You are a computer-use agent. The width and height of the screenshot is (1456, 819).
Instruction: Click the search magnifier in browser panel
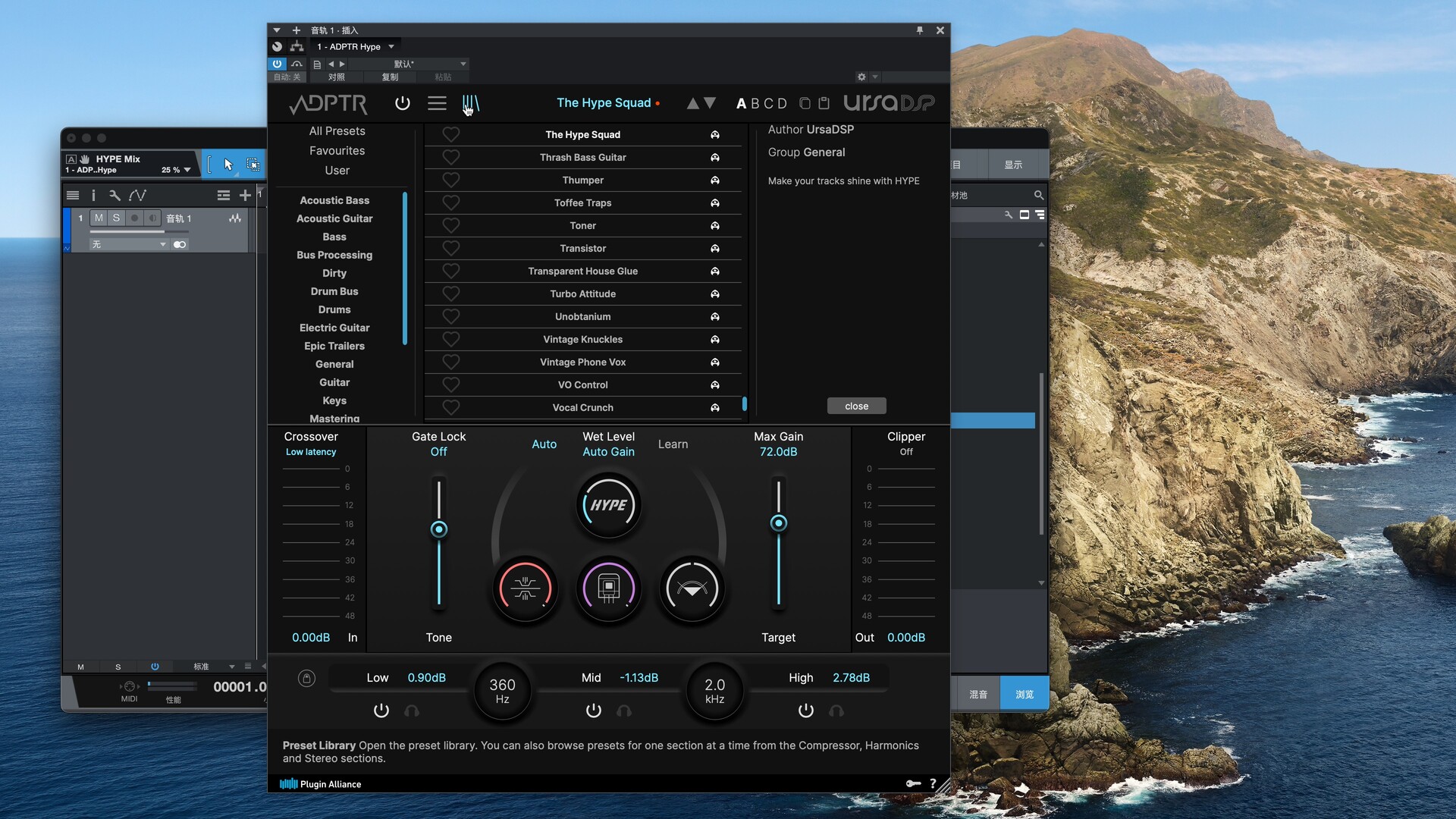click(x=1039, y=196)
